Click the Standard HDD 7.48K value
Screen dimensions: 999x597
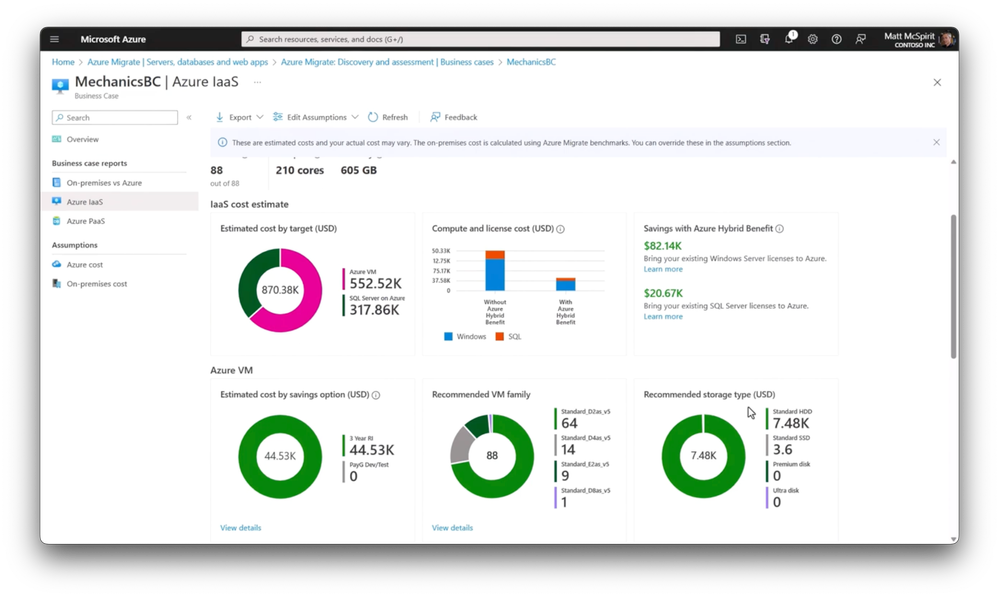tap(791, 423)
